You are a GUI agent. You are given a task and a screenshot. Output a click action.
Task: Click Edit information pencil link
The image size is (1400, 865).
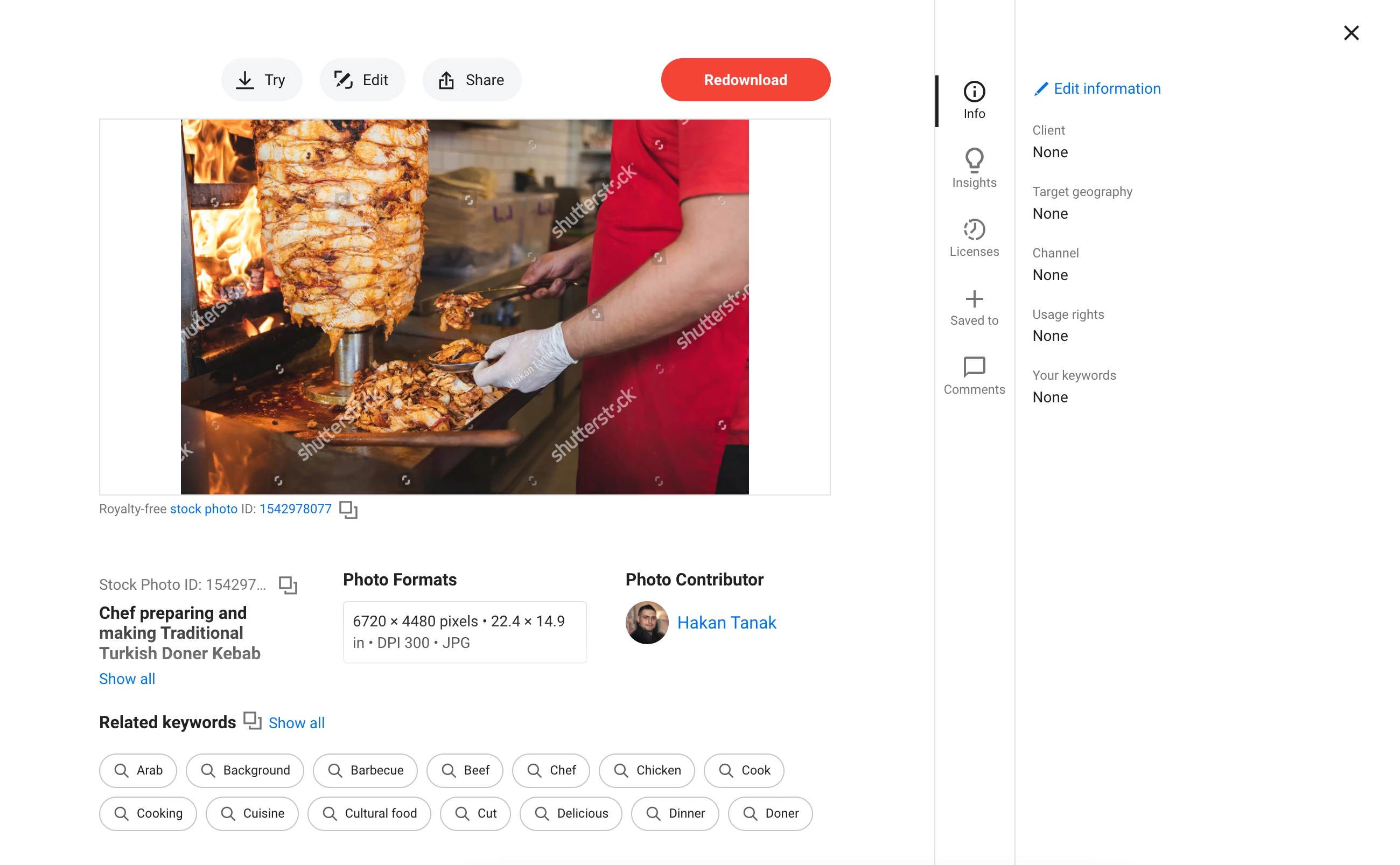[1097, 89]
